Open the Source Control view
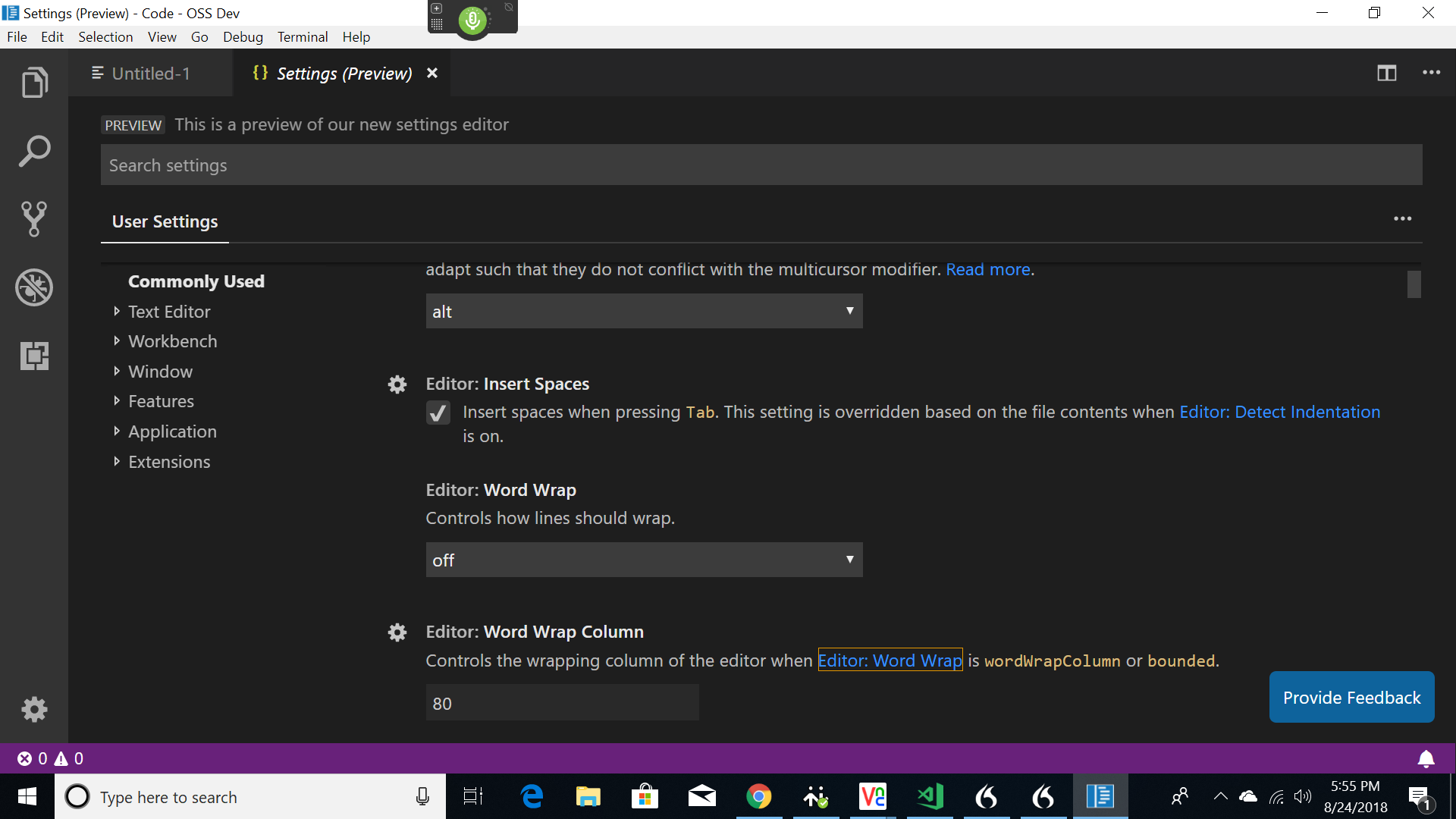The width and height of the screenshot is (1456, 819). click(x=34, y=218)
